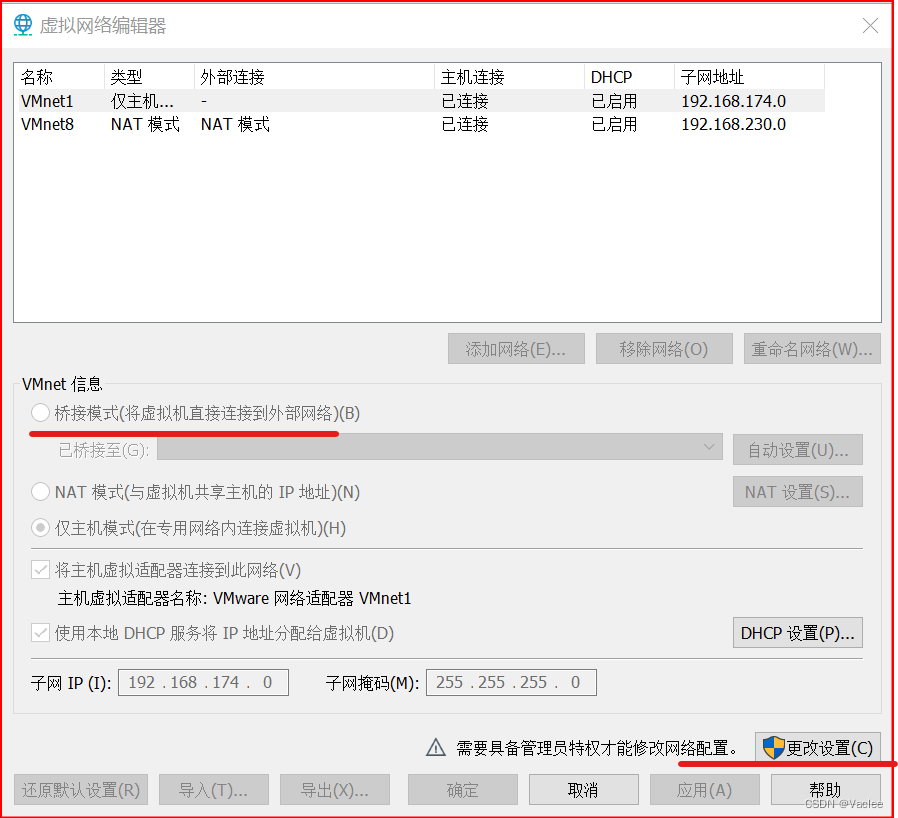Click the 仅主机... type cell of VMnet1
The height and width of the screenshot is (818, 898).
(142, 101)
